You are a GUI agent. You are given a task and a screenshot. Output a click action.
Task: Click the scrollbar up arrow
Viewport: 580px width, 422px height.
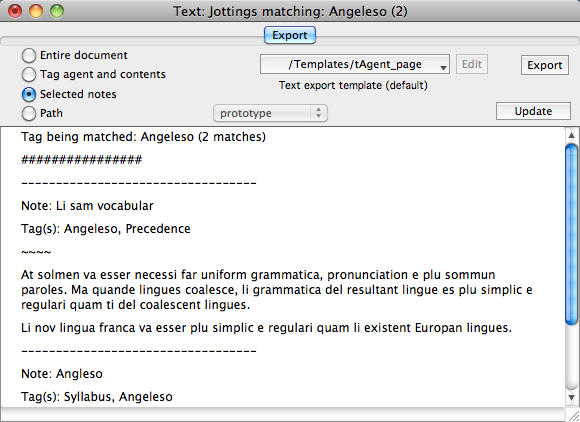[x=571, y=135]
